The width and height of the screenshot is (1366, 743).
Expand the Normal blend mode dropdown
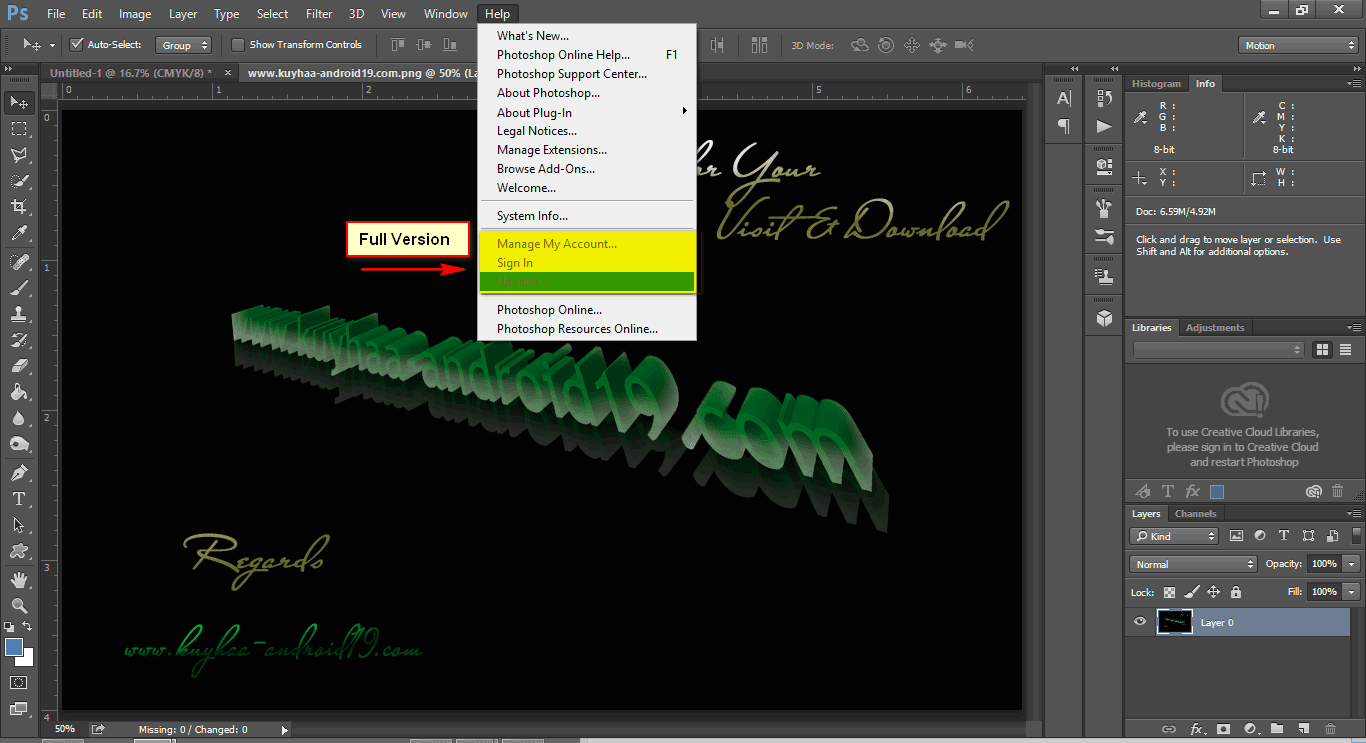point(1193,564)
